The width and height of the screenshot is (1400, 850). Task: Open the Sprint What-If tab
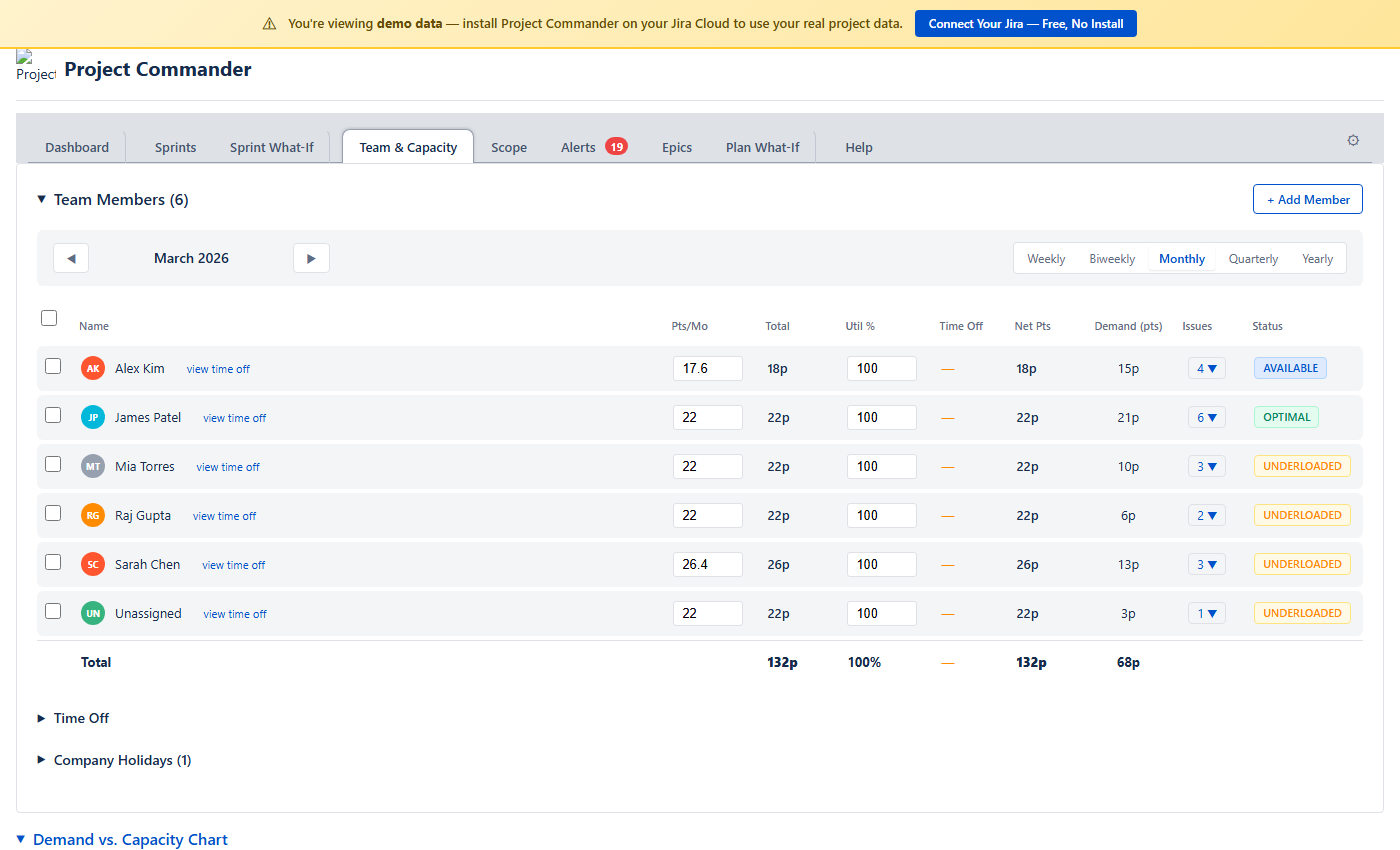tap(271, 147)
